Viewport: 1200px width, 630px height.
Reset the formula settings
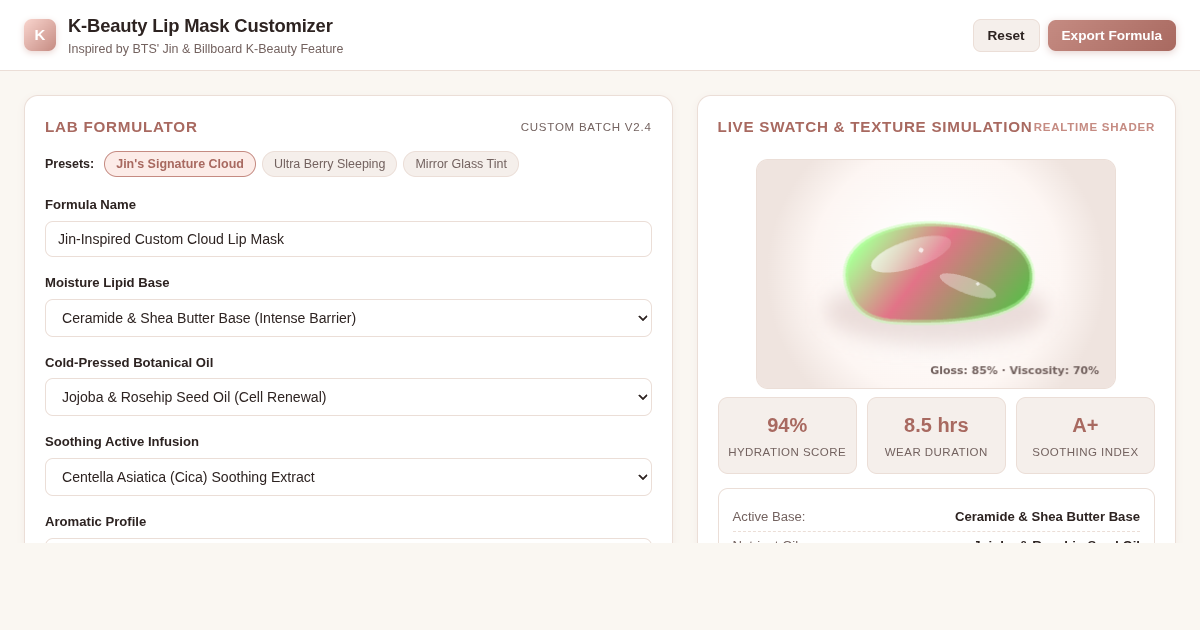(x=1006, y=35)
